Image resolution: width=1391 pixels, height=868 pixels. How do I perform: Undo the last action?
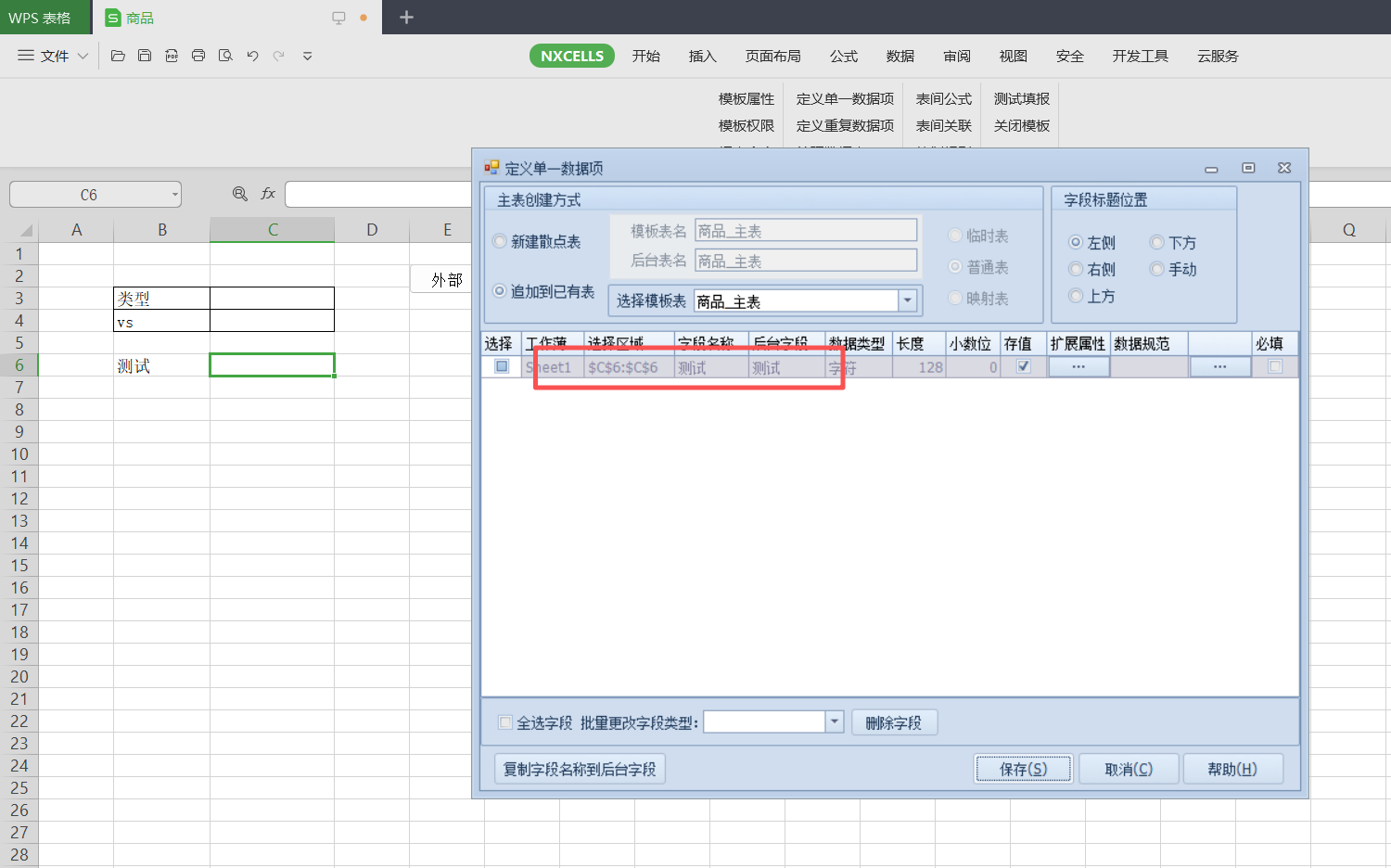(252, 56)
